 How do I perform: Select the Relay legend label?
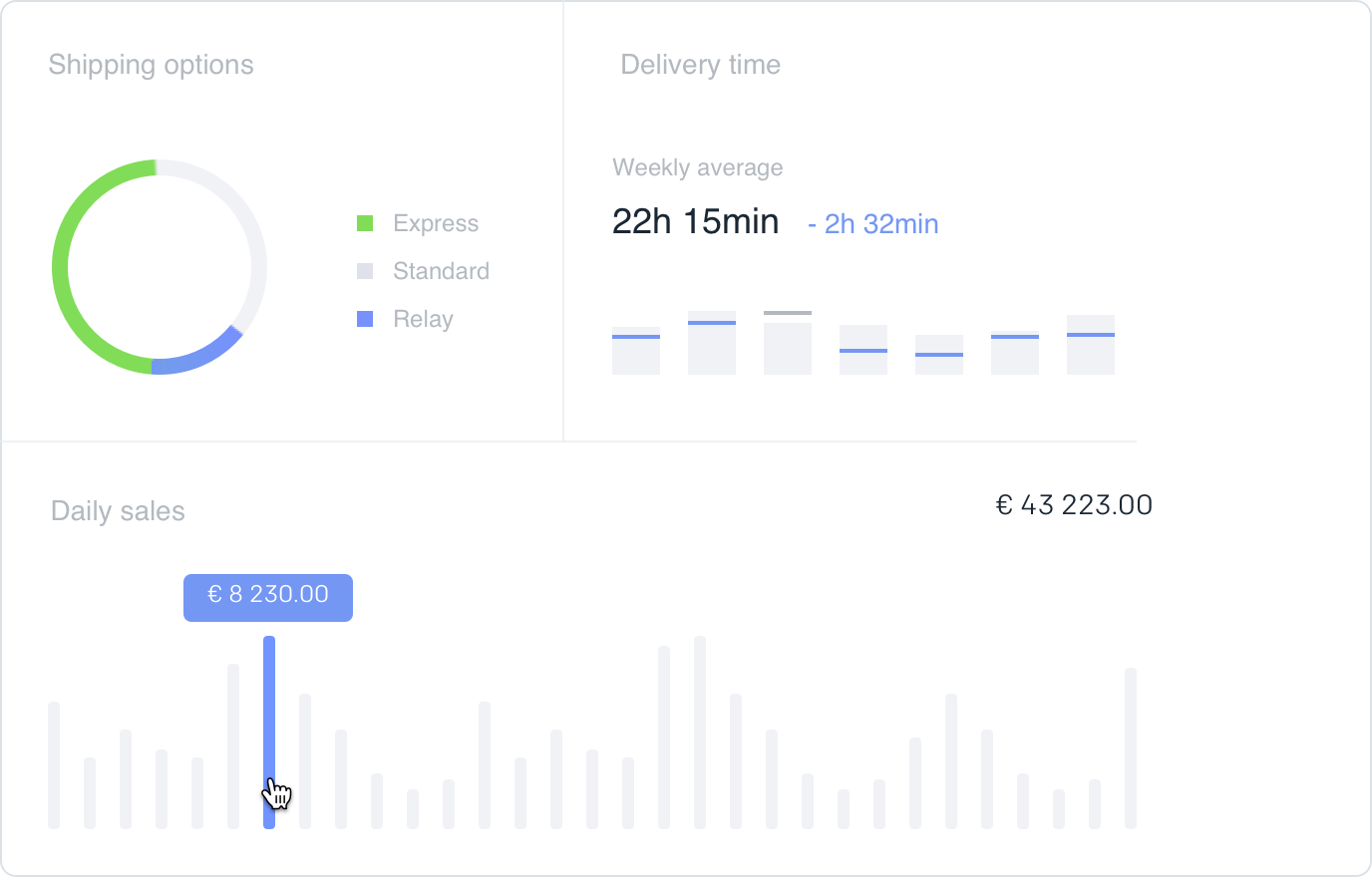423,319
